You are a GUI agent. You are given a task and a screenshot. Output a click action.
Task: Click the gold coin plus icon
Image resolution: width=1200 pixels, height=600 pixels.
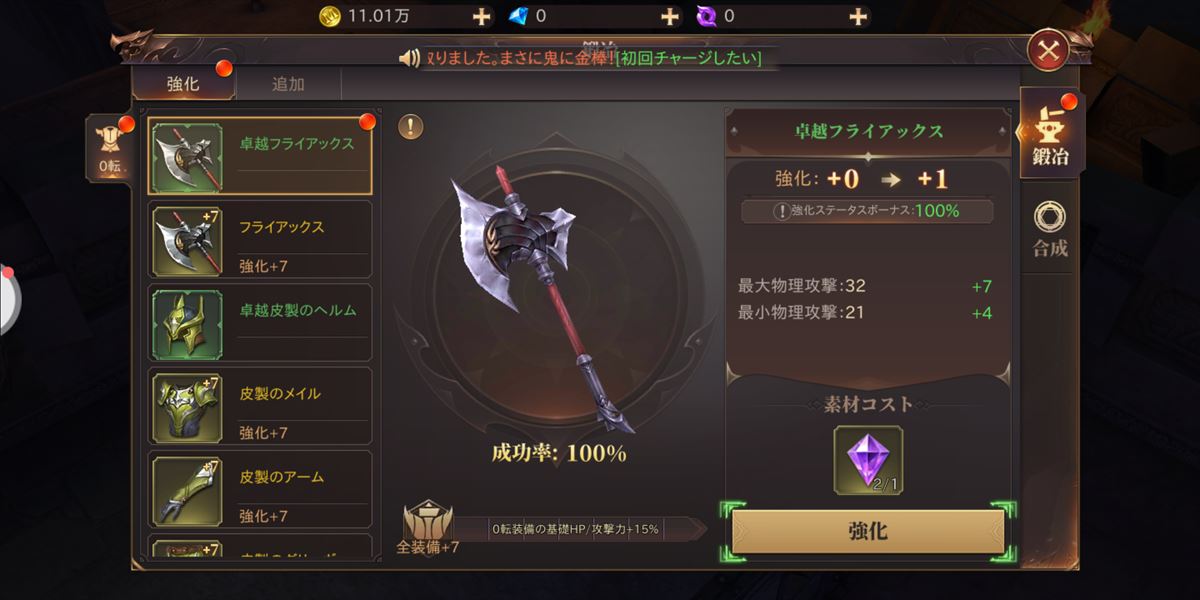click(482, 16)
